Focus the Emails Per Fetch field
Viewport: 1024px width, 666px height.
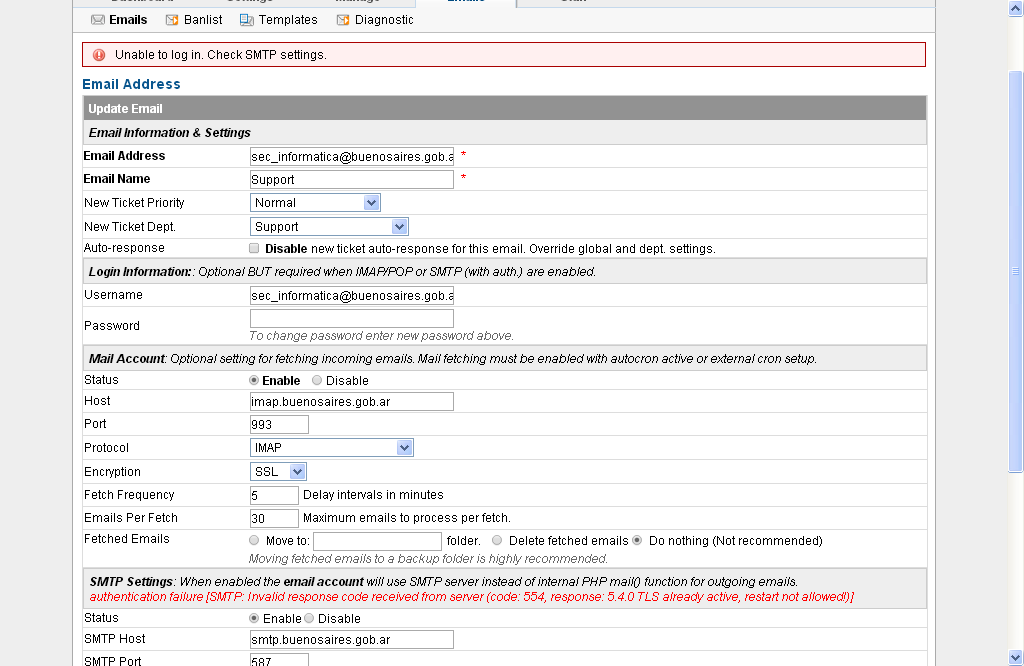point(274,518)
